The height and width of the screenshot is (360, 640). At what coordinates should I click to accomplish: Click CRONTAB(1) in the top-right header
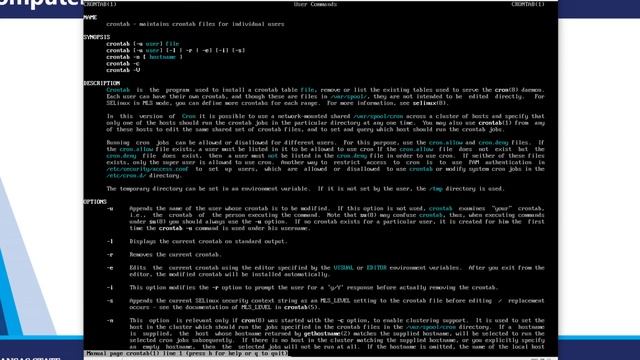[x=528, y=4]
